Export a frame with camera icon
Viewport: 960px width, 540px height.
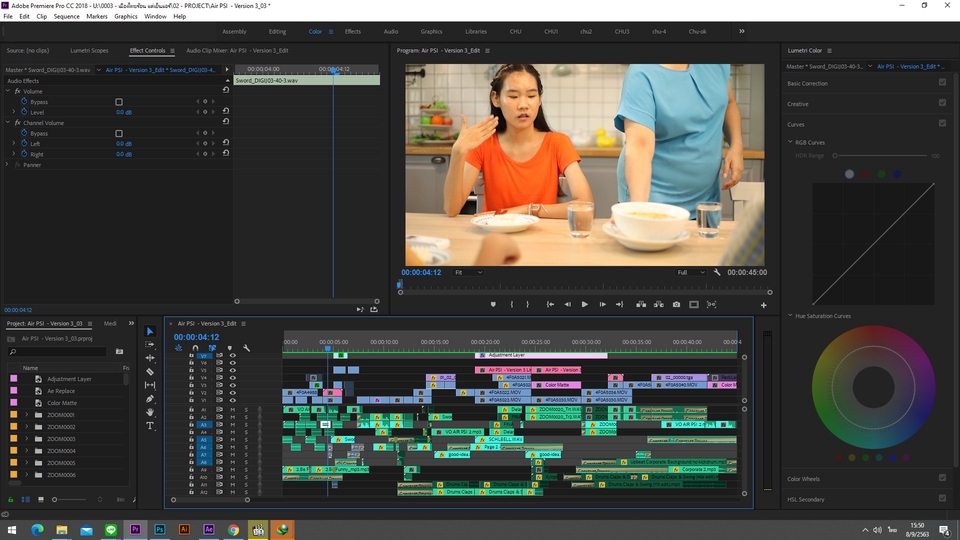click(x=677, y=304)
